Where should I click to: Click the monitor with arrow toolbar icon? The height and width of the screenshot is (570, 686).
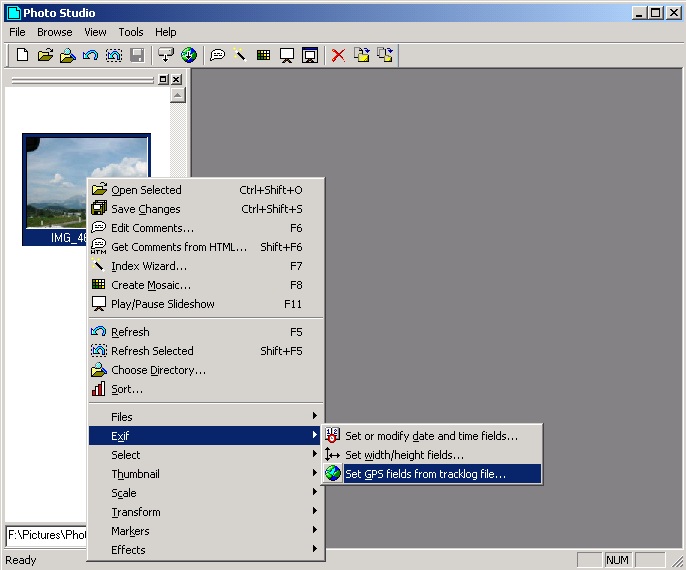click(166, 55)
